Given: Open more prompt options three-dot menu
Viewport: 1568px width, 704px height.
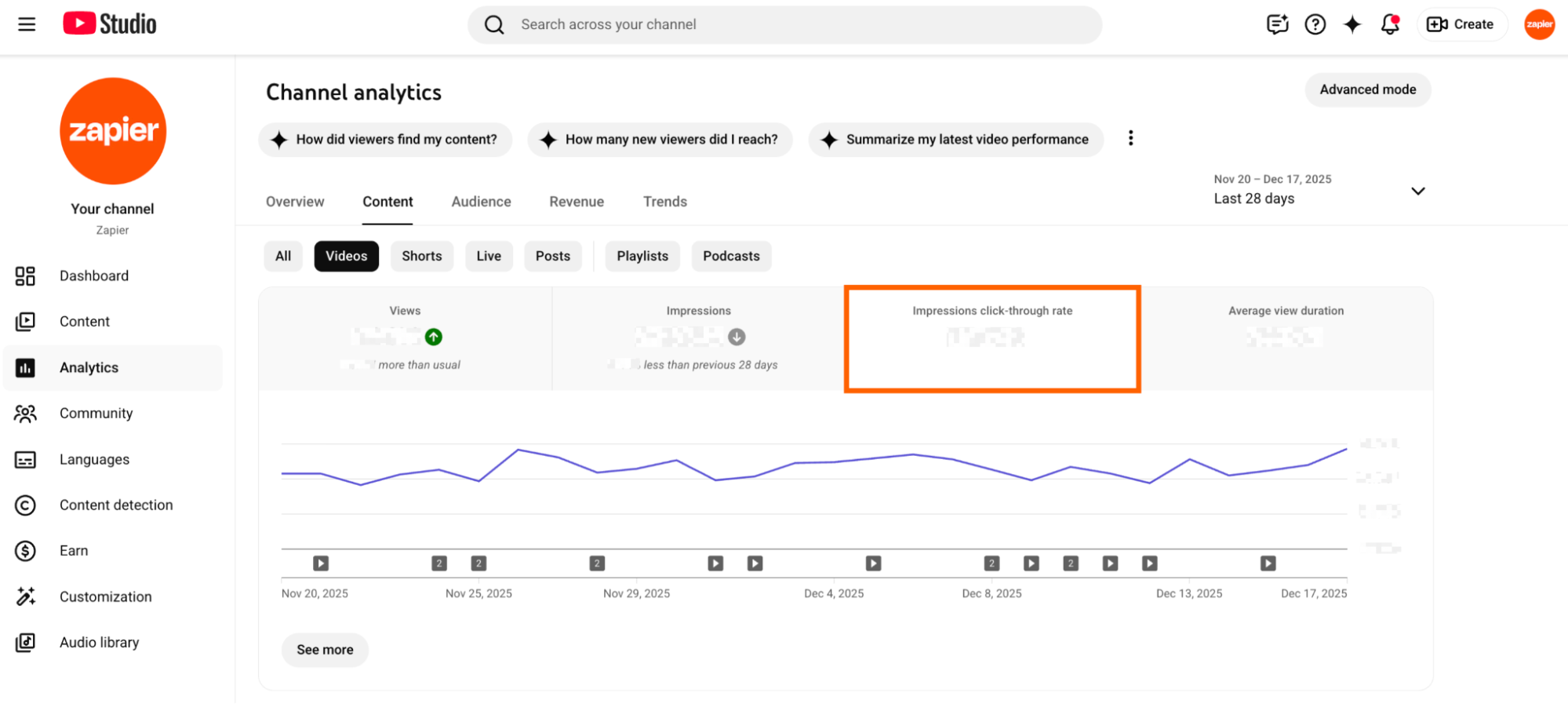Looking at the screenshot, I should tap(1130, 138).
